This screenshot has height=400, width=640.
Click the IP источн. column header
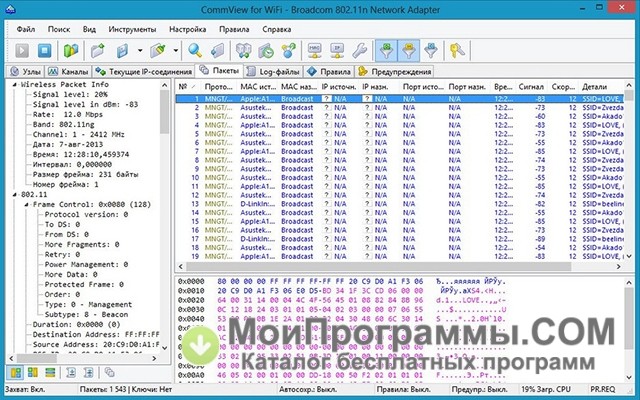pos(339,87)
